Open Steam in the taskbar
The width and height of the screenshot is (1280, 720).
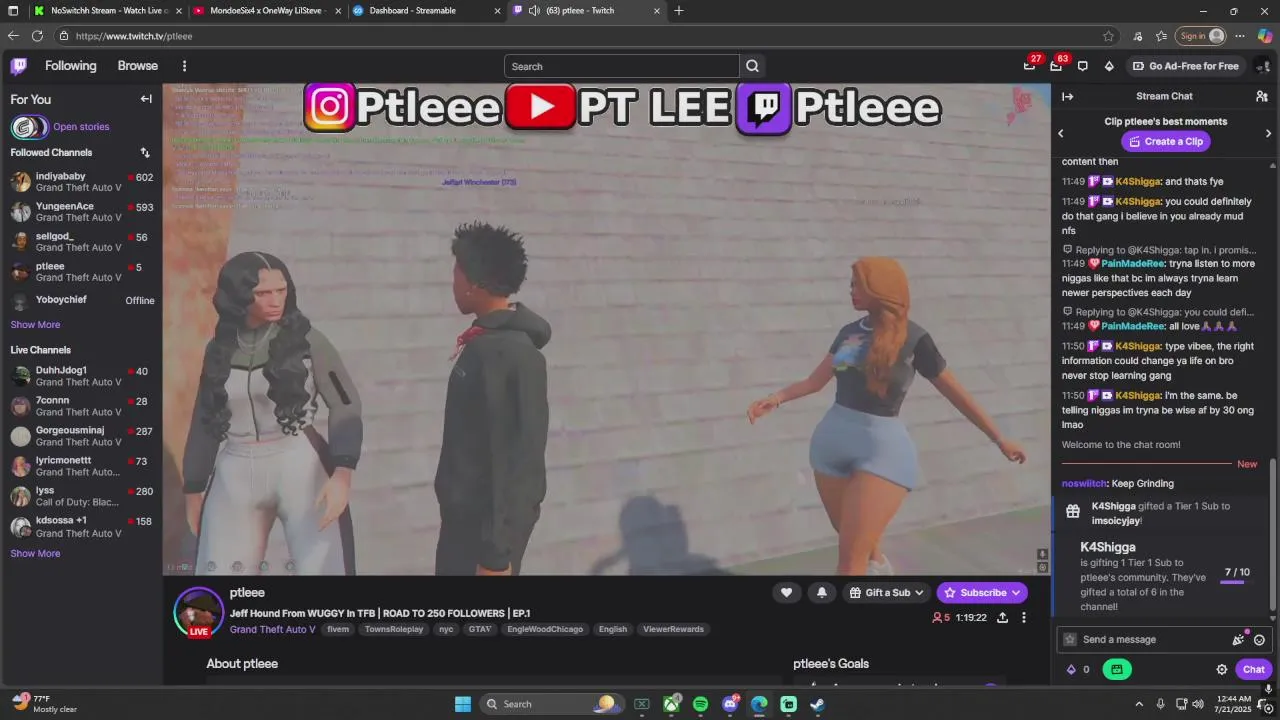click(x=817, y=704)
